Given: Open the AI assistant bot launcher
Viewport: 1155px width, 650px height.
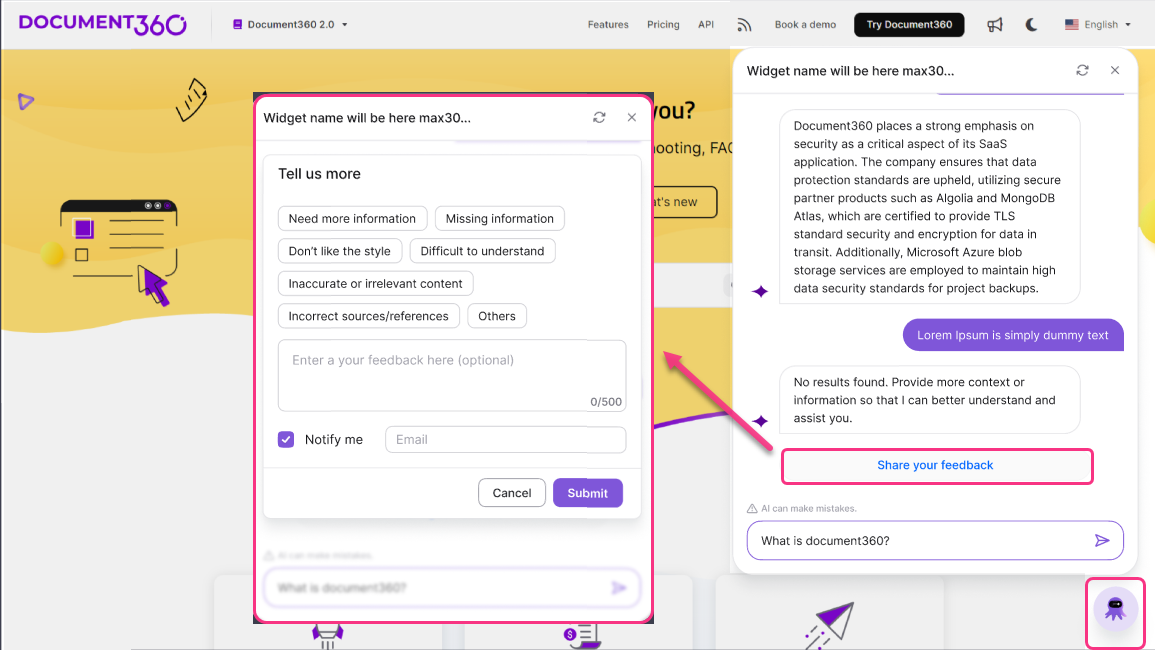Looking at the screenshot, I should (1114, 609).
